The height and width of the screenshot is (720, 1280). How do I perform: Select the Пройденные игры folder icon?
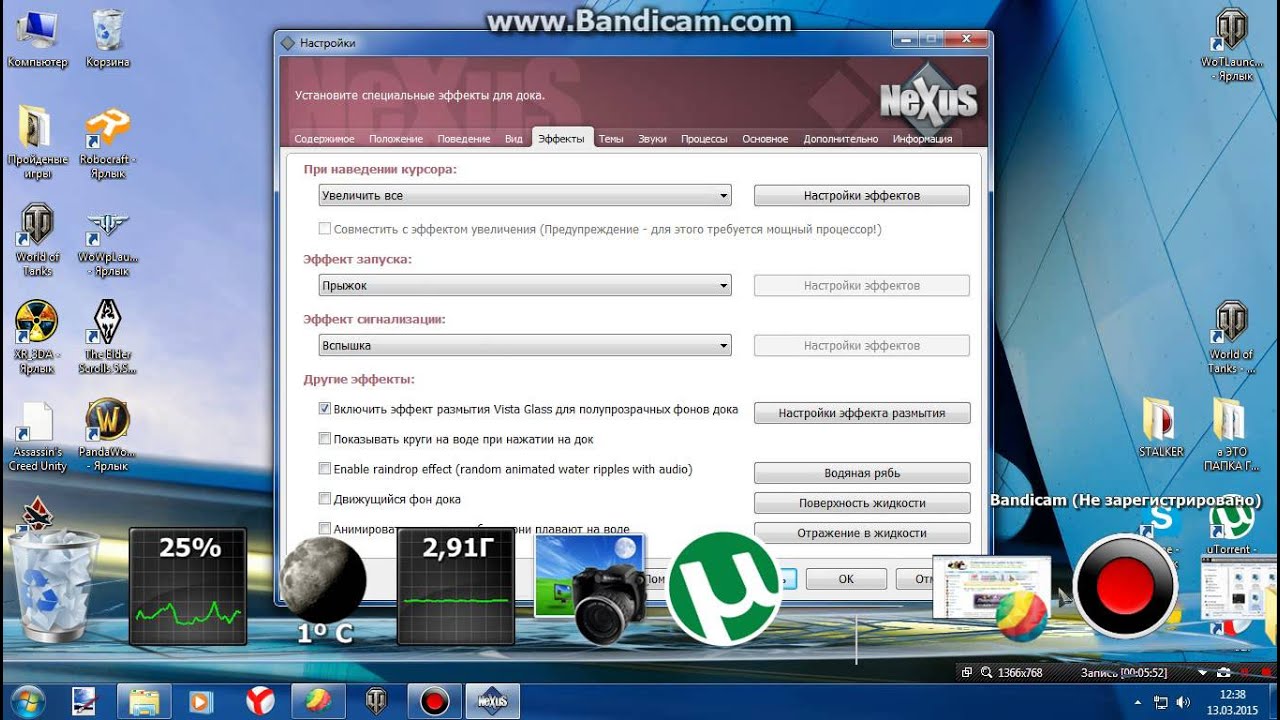pos(37,142)
